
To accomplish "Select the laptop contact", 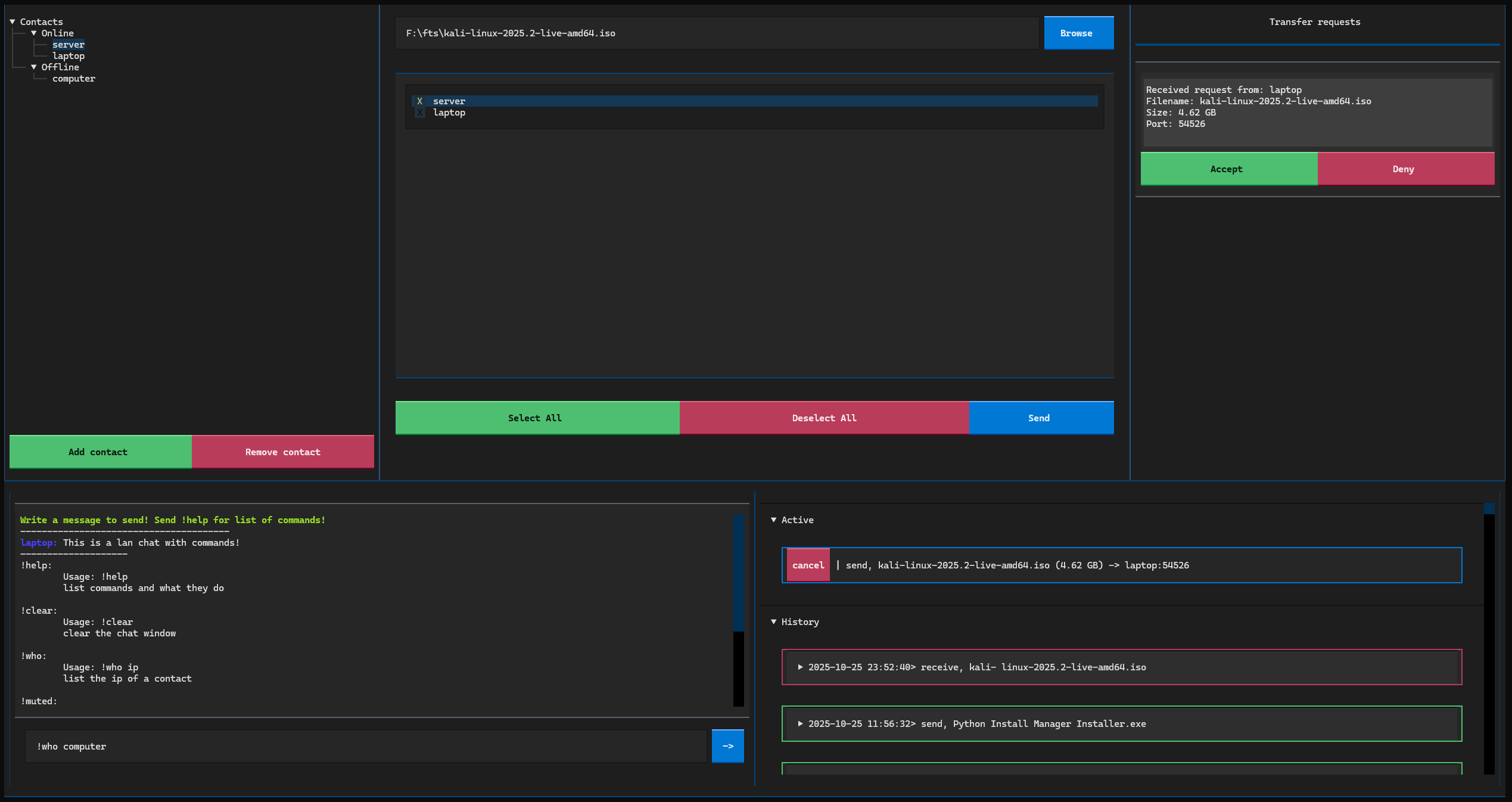I will [x=69, y=55].
